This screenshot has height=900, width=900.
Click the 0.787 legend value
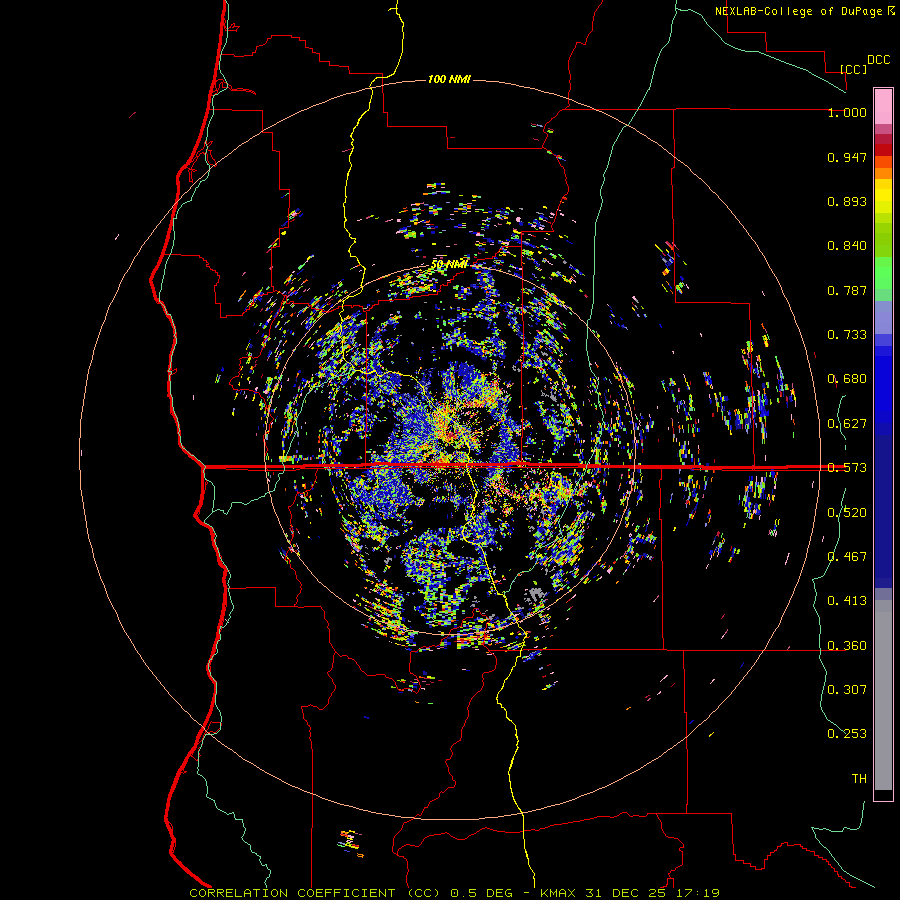[847, 290]
